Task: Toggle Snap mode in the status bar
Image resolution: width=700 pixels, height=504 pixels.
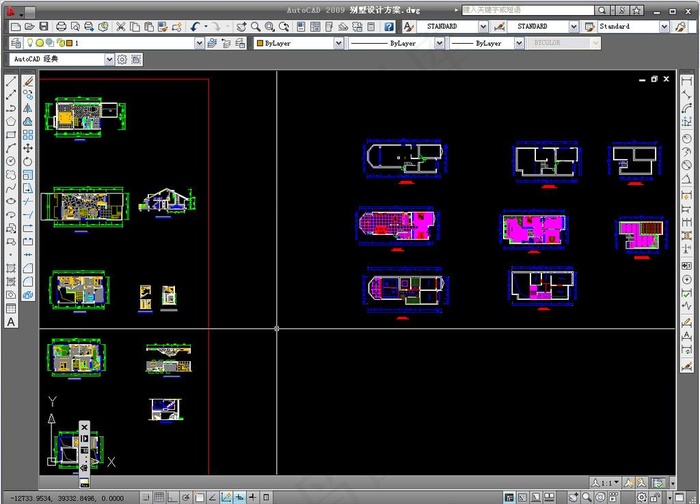Action: point(144,496)
